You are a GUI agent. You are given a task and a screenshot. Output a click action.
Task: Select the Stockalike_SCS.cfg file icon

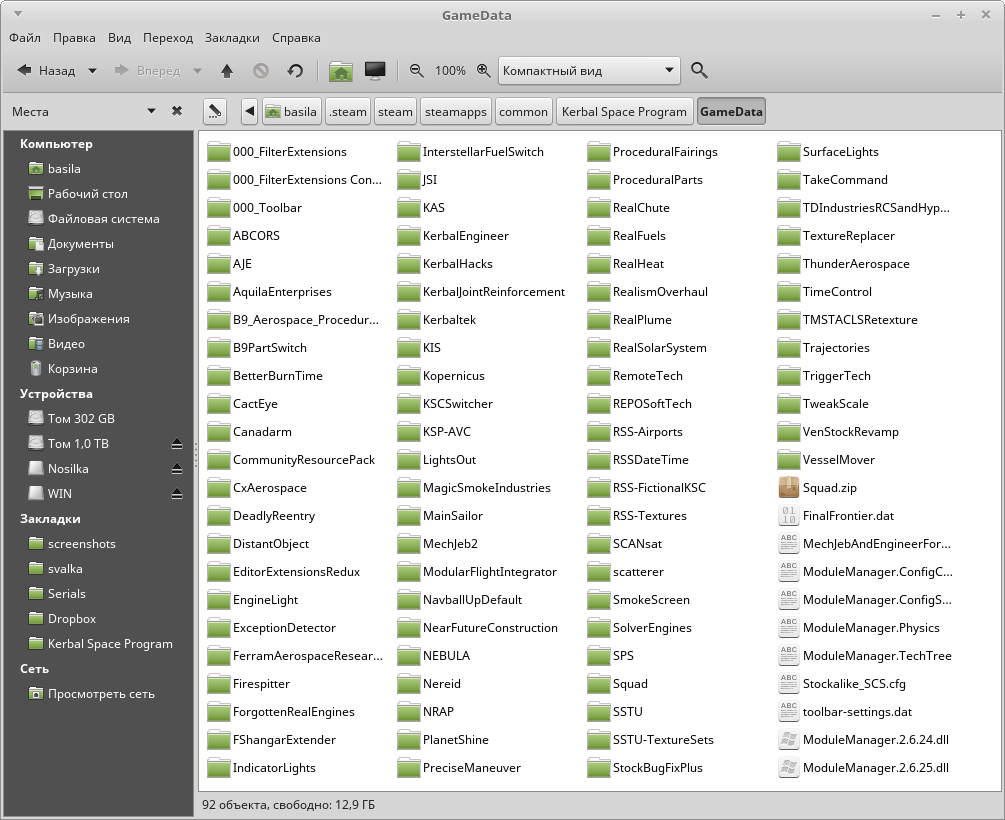788,683
